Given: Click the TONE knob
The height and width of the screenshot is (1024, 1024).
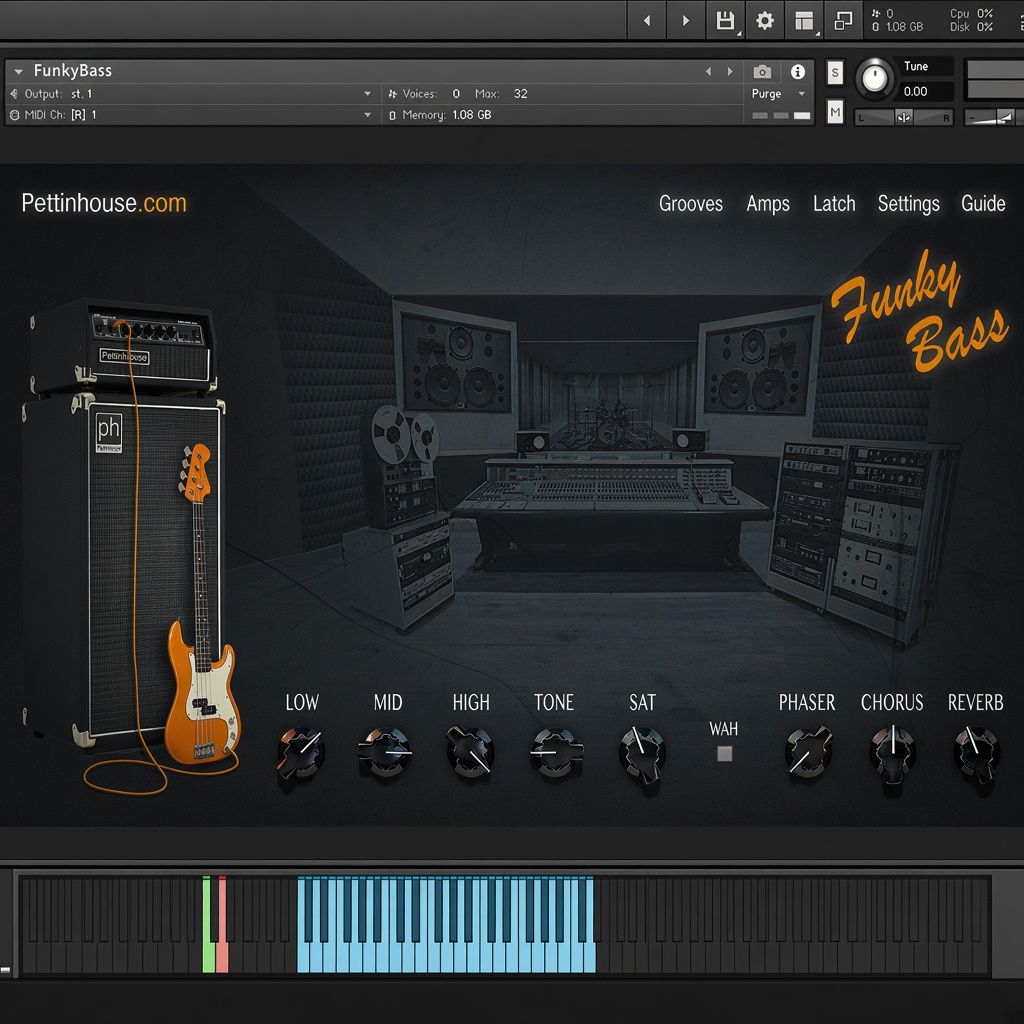Looking at the screenshot, I should coord(554,753).
